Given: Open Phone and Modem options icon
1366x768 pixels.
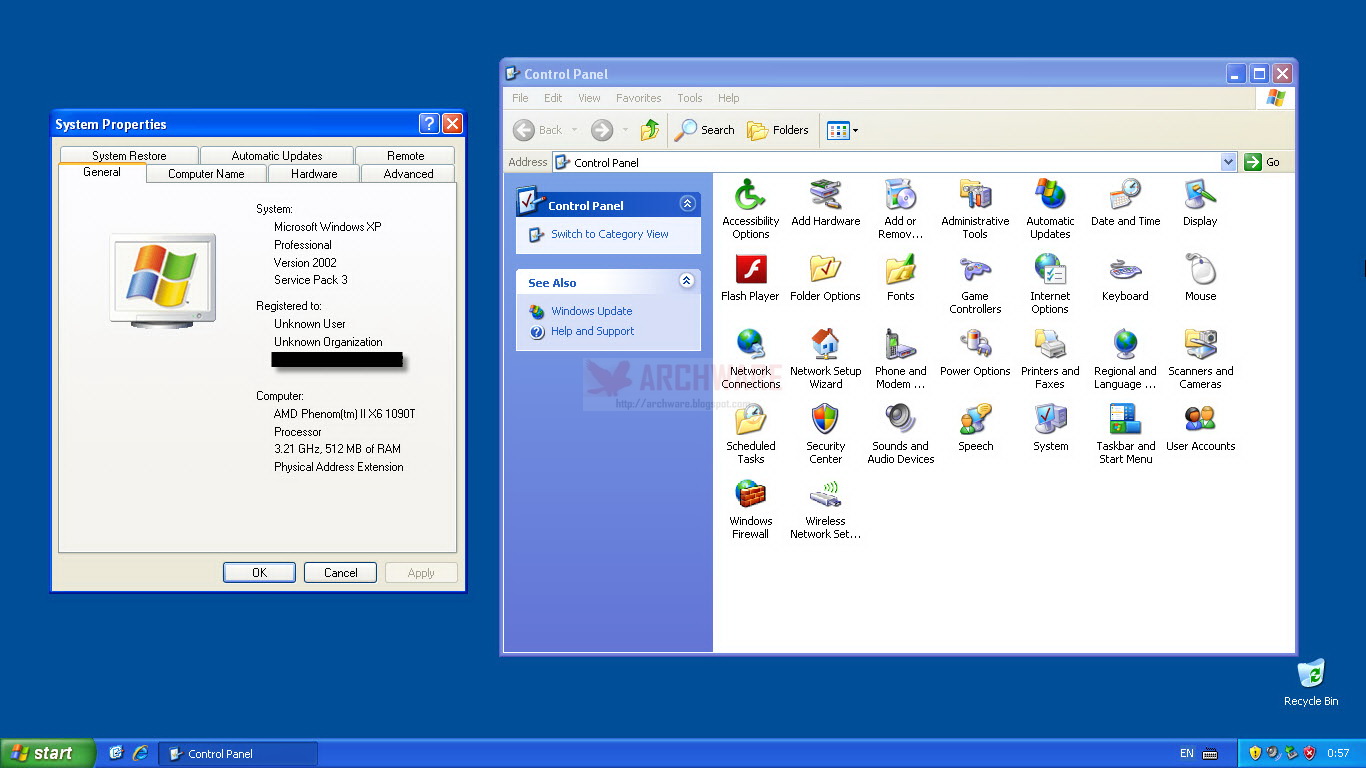Looking at the screenshot, I should (x=900, y=358).
